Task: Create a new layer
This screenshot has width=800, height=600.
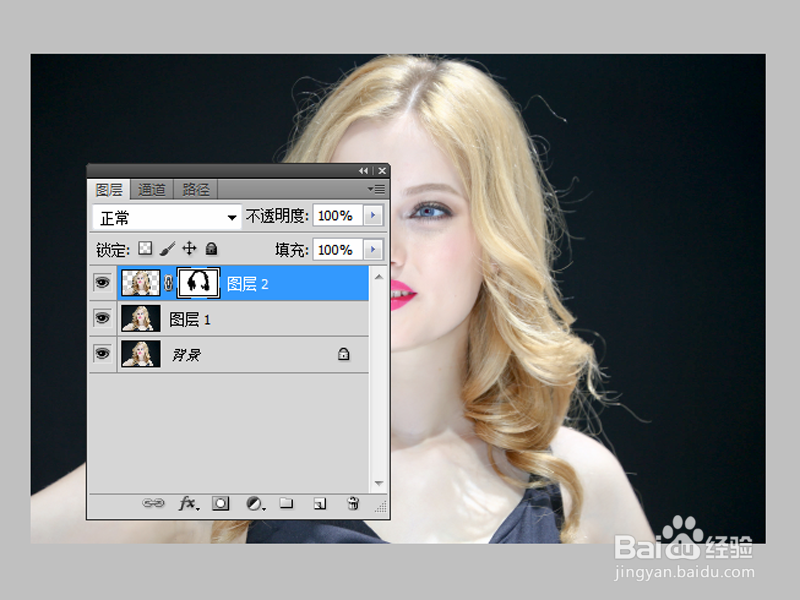Action: 320,504
